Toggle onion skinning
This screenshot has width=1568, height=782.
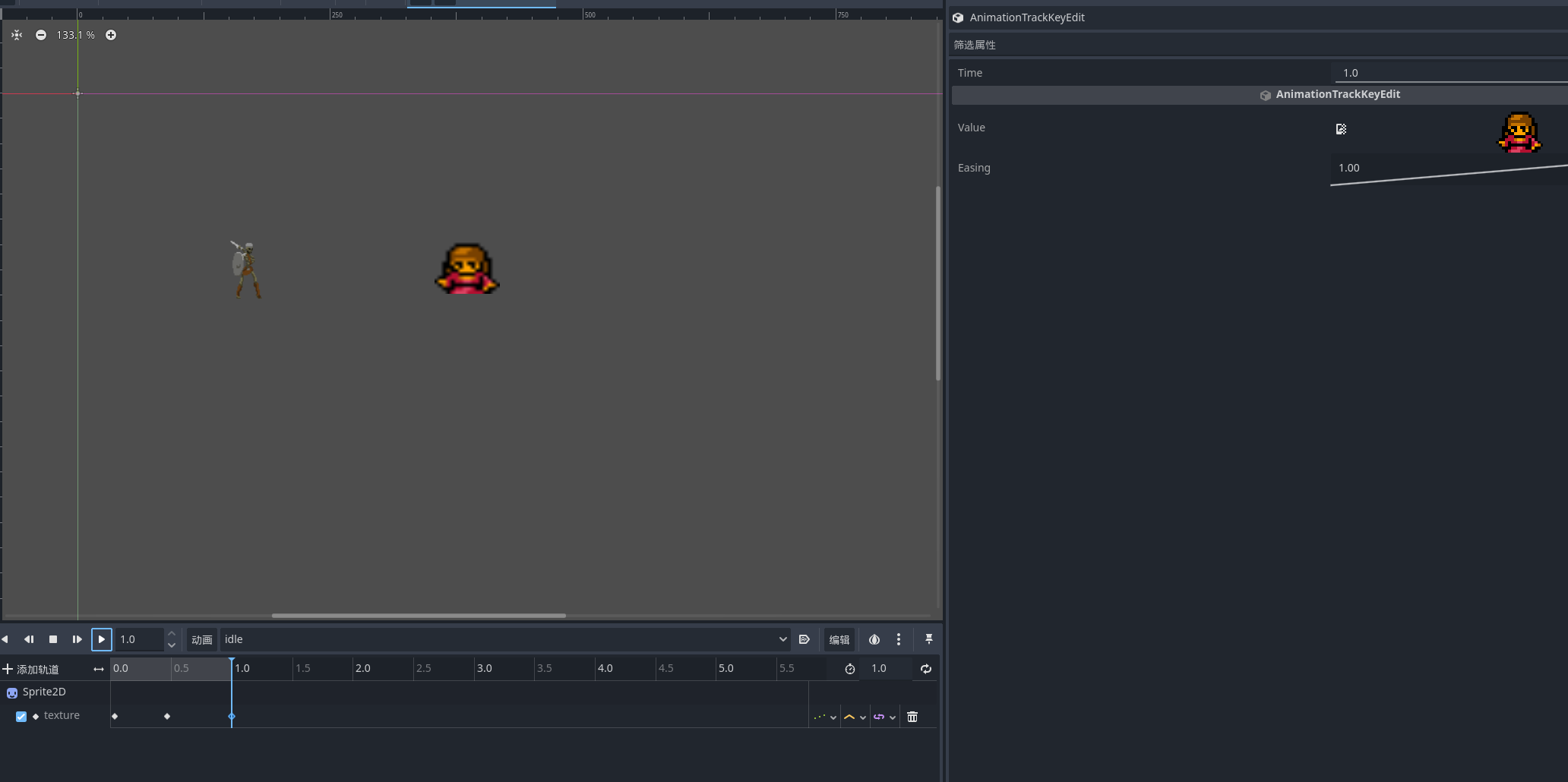pos(874,639)
